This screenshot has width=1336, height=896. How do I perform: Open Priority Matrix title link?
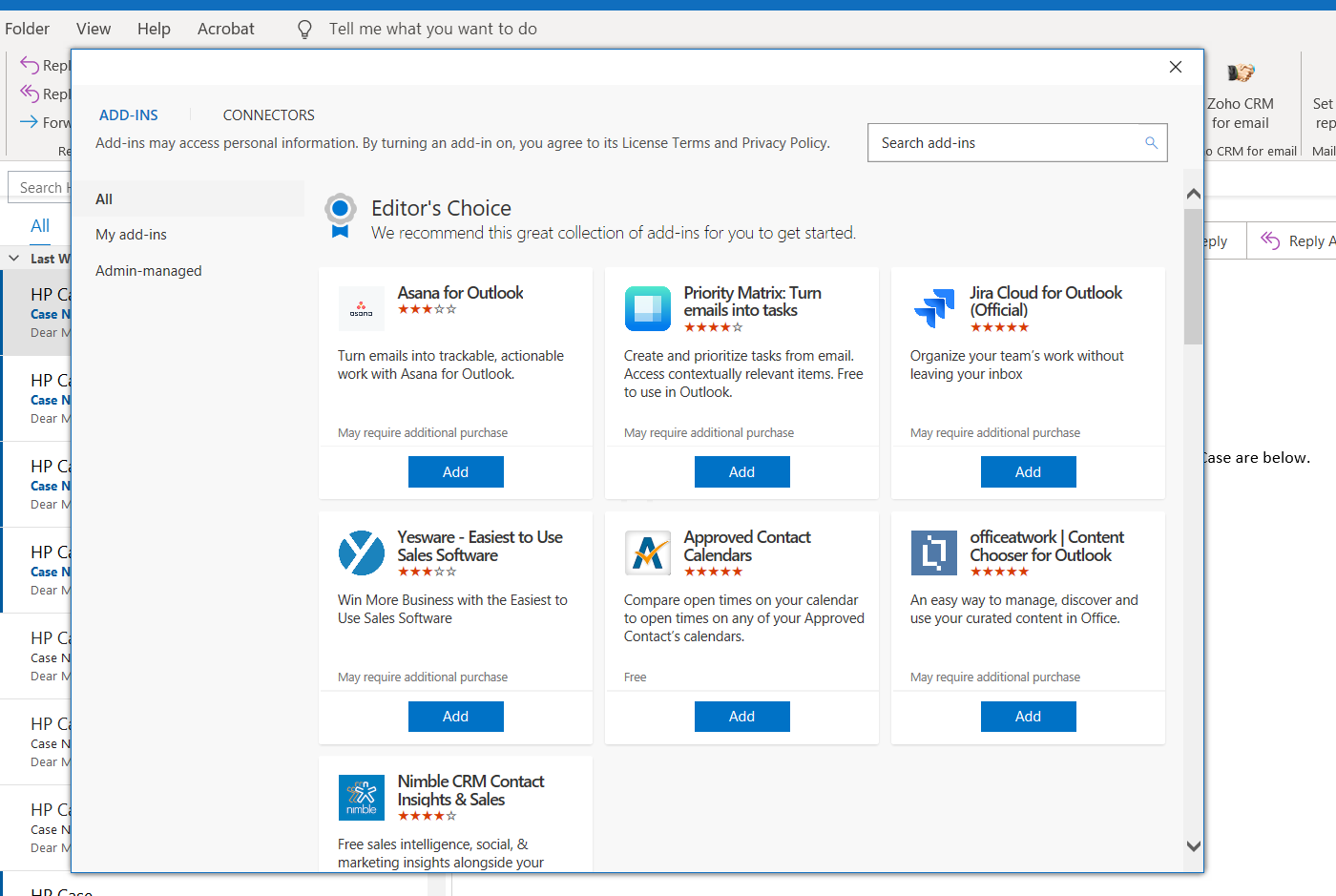click(753, 302)
